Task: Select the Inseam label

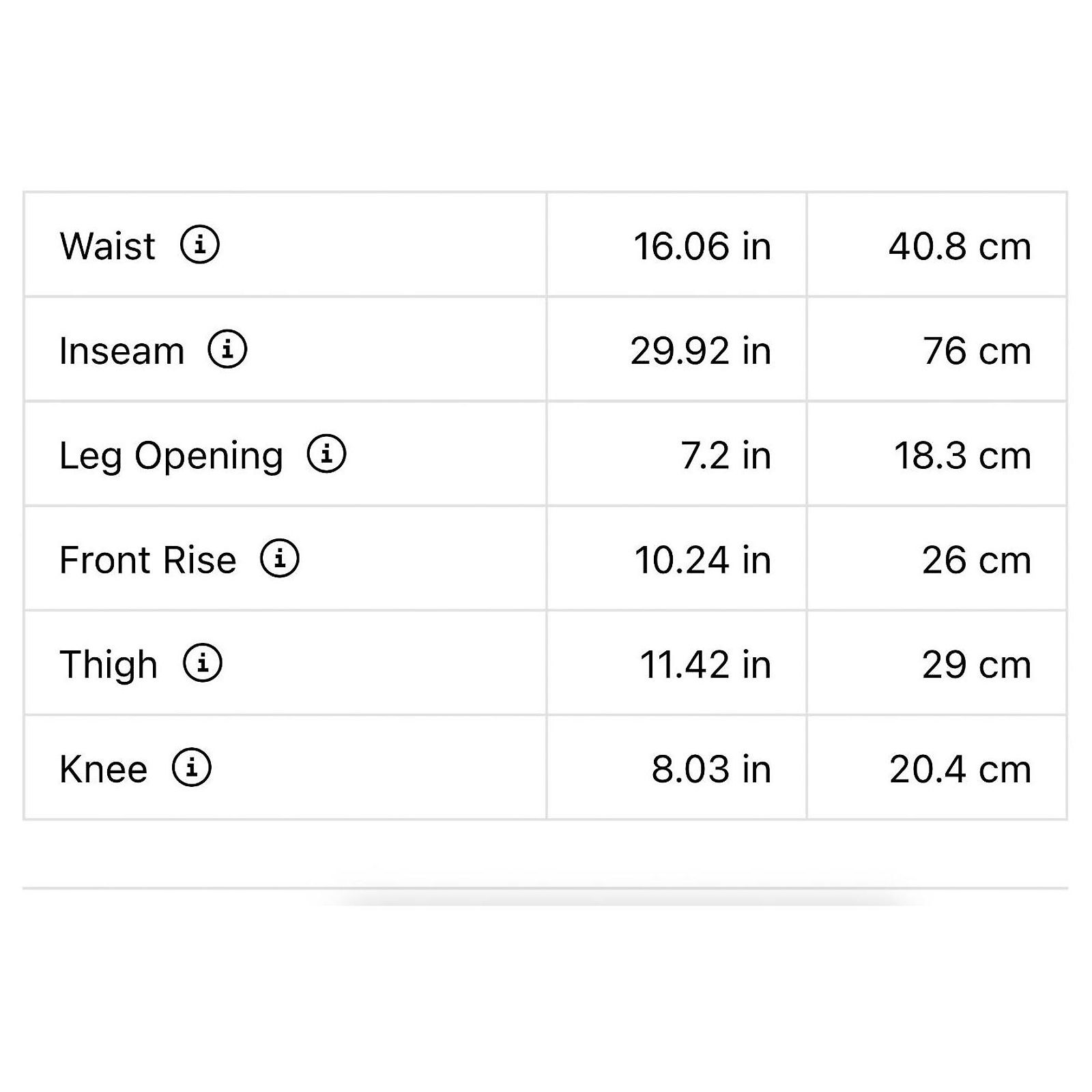Action: 121,351
